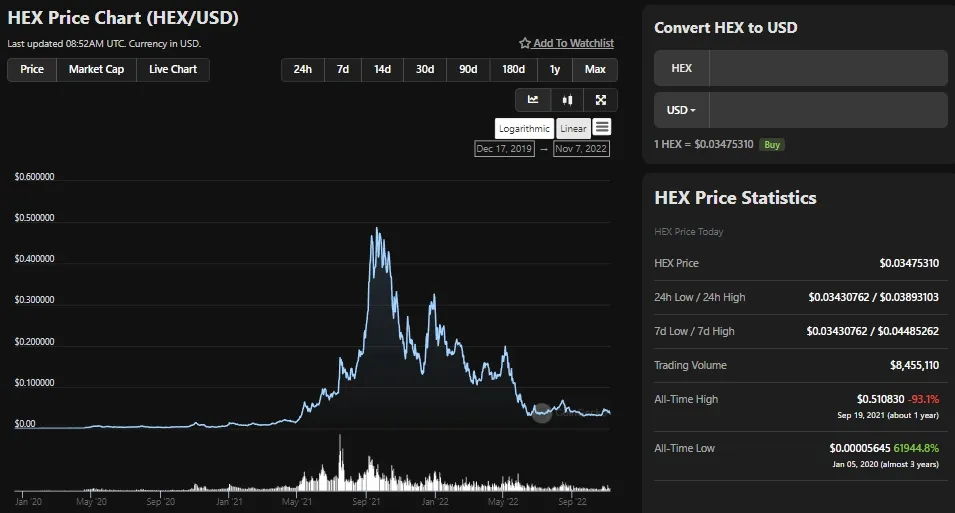
Task: Click the star icon beside Add To Watchlist
Action: click(524, 43)
